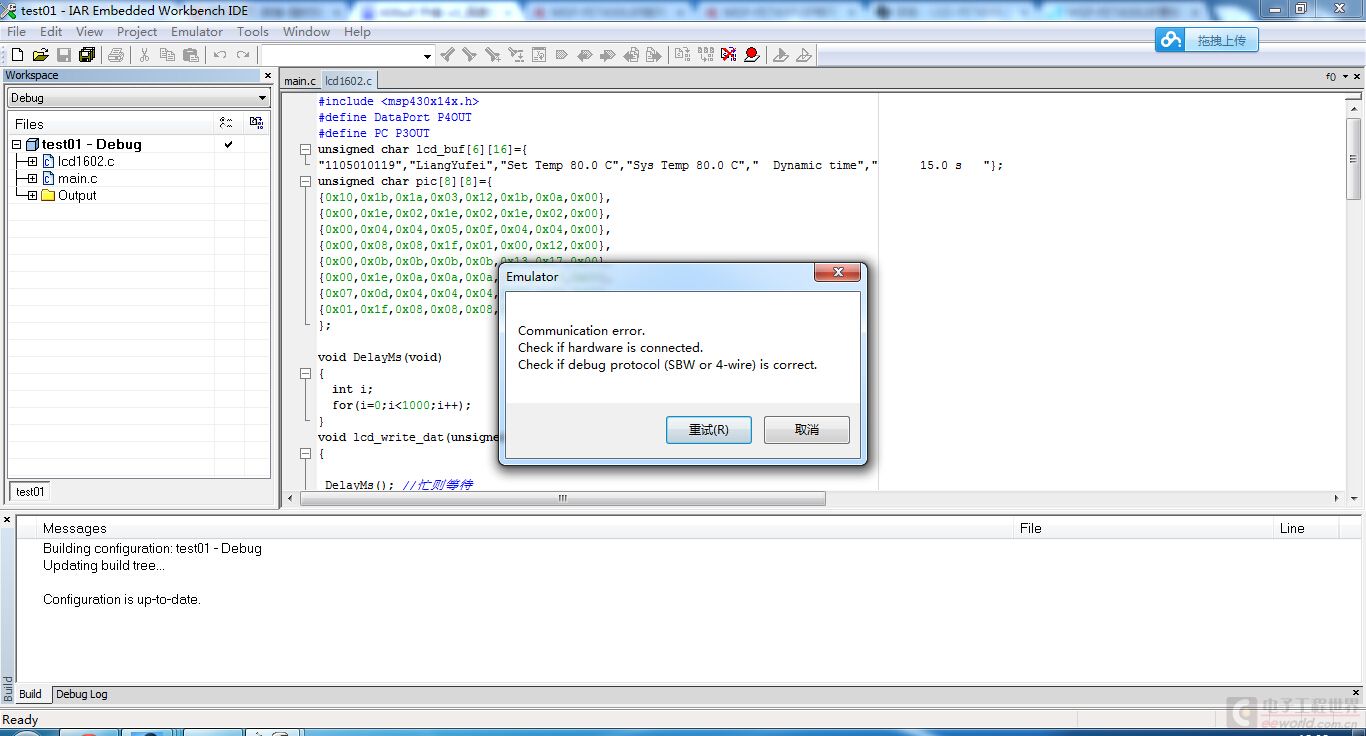1366x736 pixels.
Task: Click the editor vertical scrollbar thumb
Action: click(x=1353, y=159)
